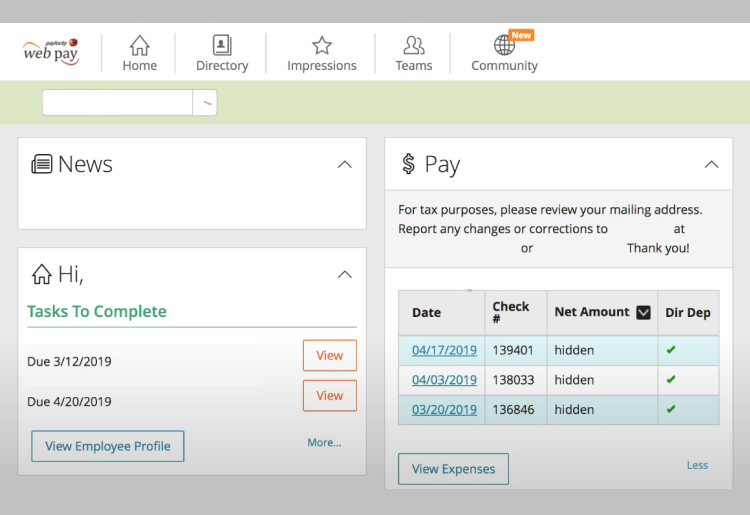
Task: Open the dropdown arrow beside search box
Action: coord(205,103)
